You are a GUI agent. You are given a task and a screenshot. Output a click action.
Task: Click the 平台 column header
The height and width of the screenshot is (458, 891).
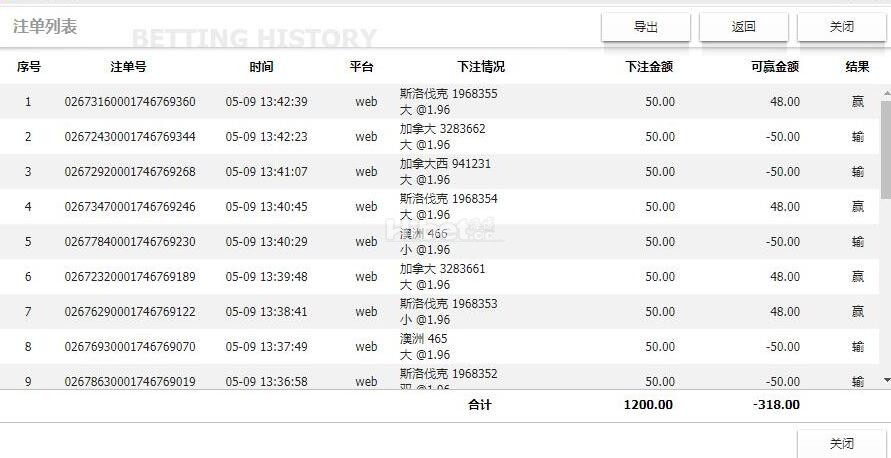[x=361, y=67]
